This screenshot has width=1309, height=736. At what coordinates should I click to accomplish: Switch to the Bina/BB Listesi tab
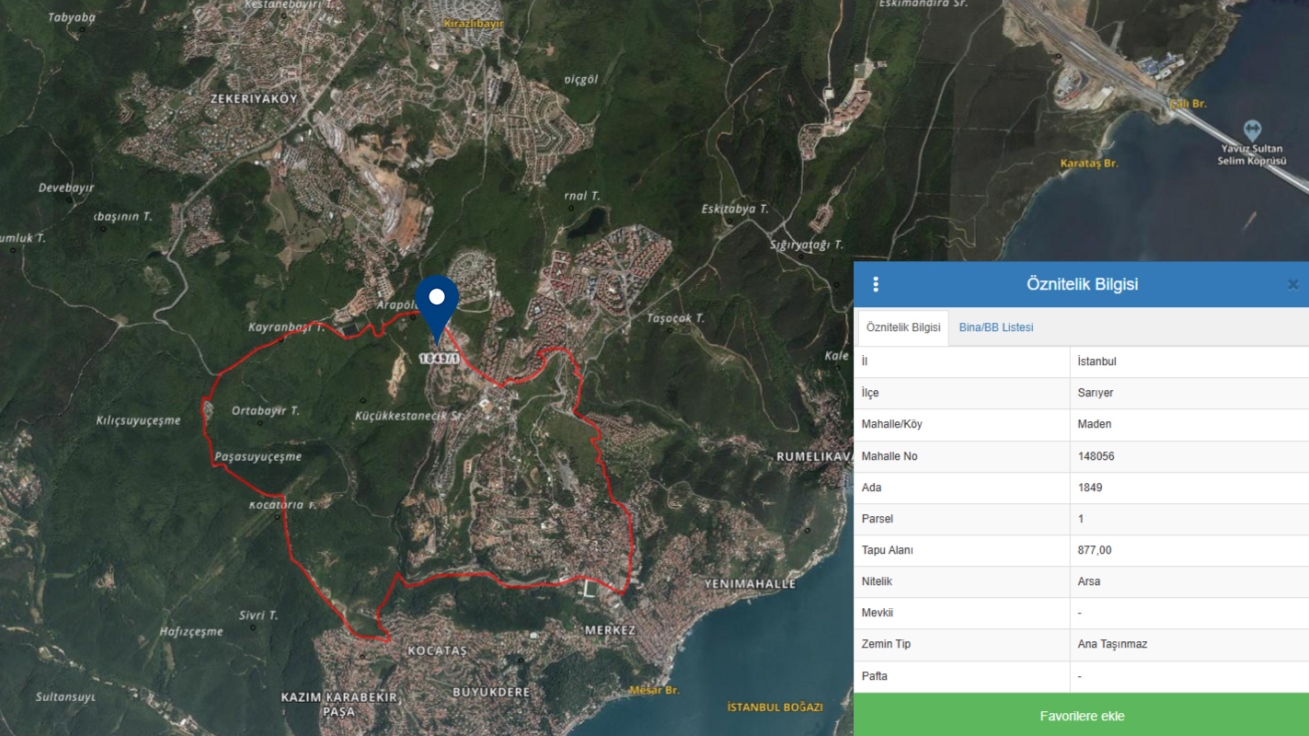[995, 328]
